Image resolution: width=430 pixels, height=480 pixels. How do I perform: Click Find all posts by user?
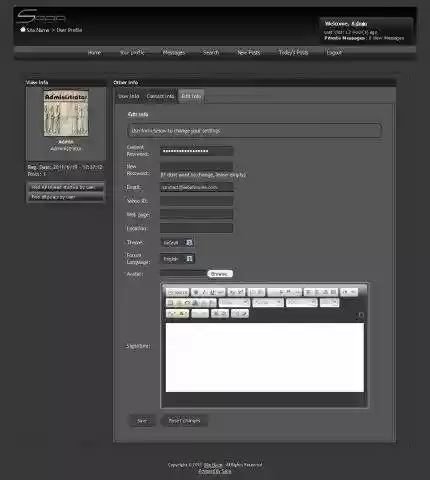point(65,197)
